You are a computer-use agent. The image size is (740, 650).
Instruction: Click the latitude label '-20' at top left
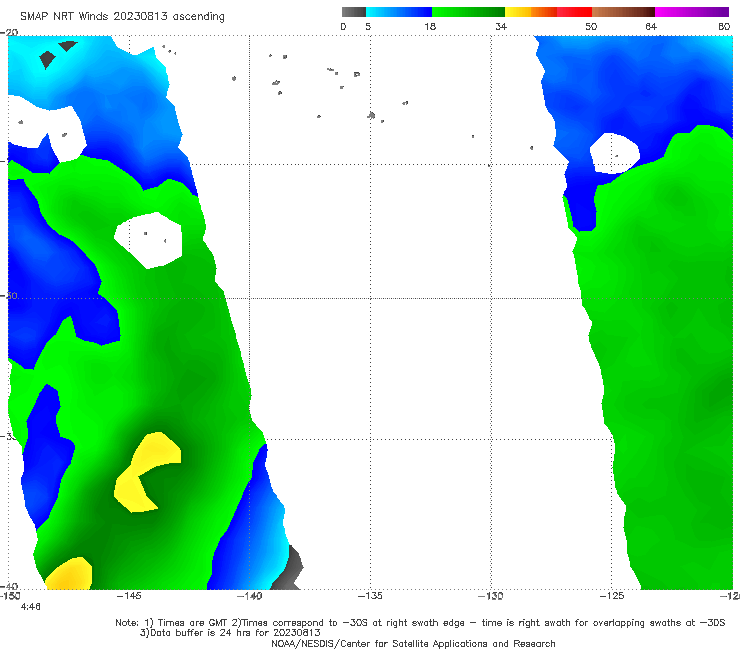click(x=9, y=32)
